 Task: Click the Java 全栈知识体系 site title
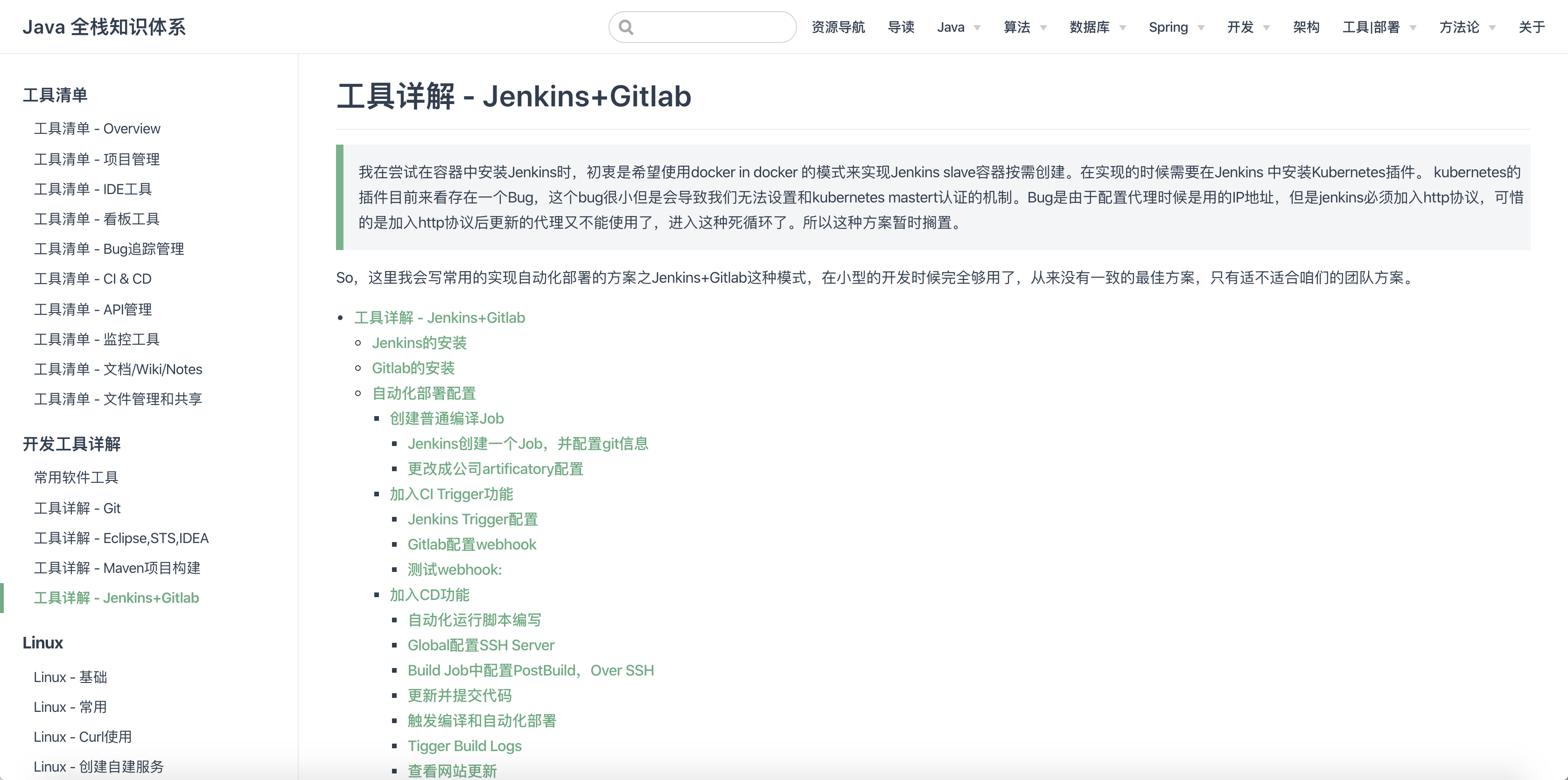[x=104, y=27]
